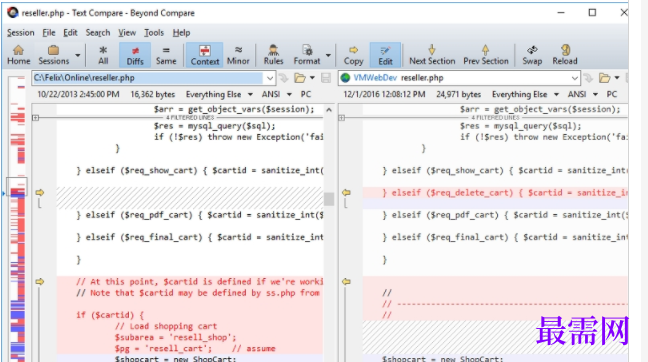
Task: Open the Sessions briefcase
Action: (53, 55)
